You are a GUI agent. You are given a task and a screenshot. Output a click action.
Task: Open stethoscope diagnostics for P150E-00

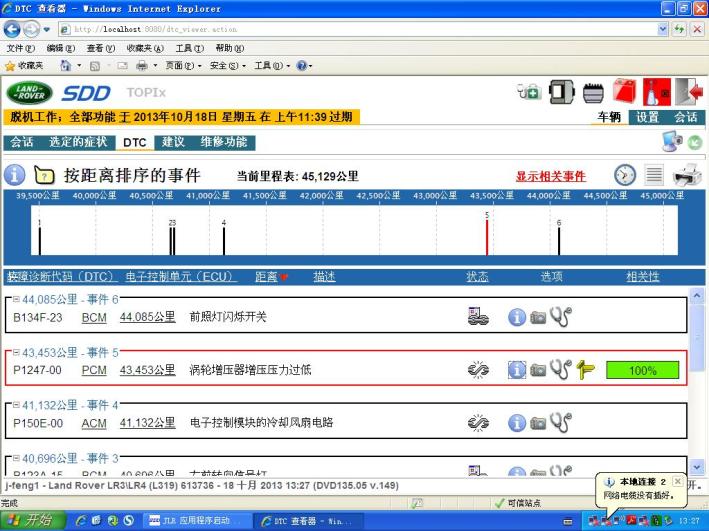coord(561,423)
